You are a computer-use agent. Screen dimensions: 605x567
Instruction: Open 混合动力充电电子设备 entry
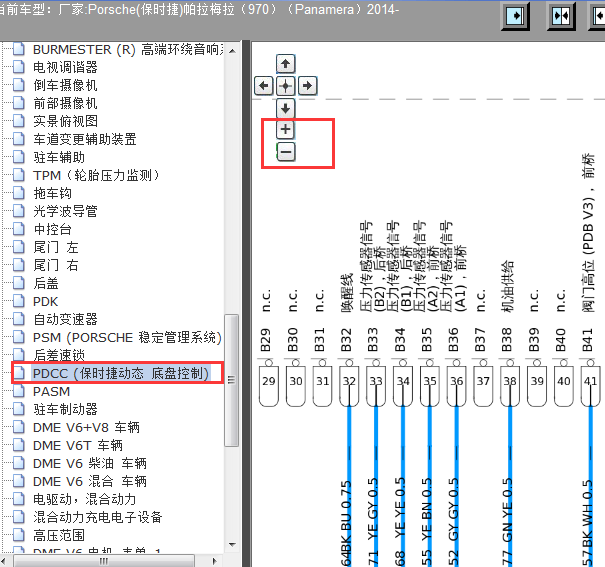(x=98, y=517)
